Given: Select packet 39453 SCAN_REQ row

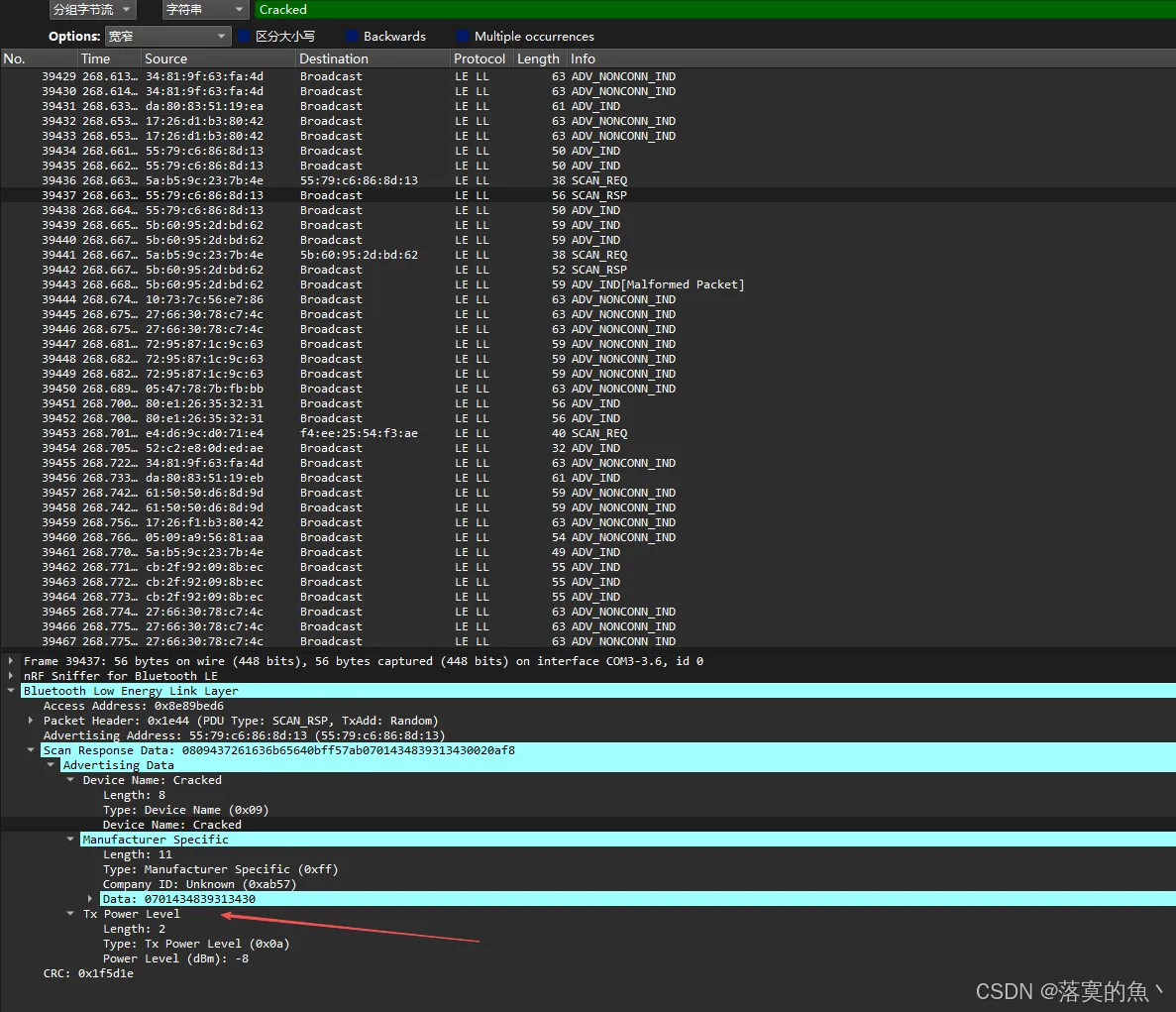Looking at the screenshot, I should [588, 433].
